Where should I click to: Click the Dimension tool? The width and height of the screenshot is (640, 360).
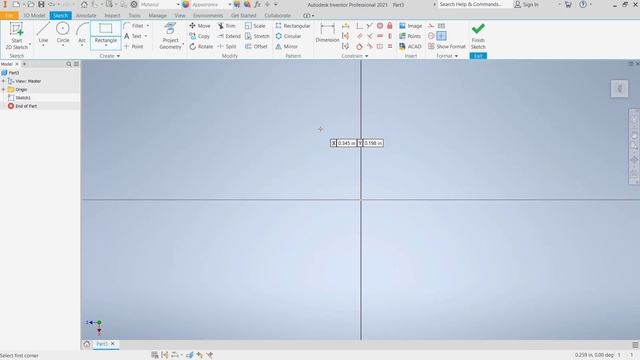coord(327,32)
